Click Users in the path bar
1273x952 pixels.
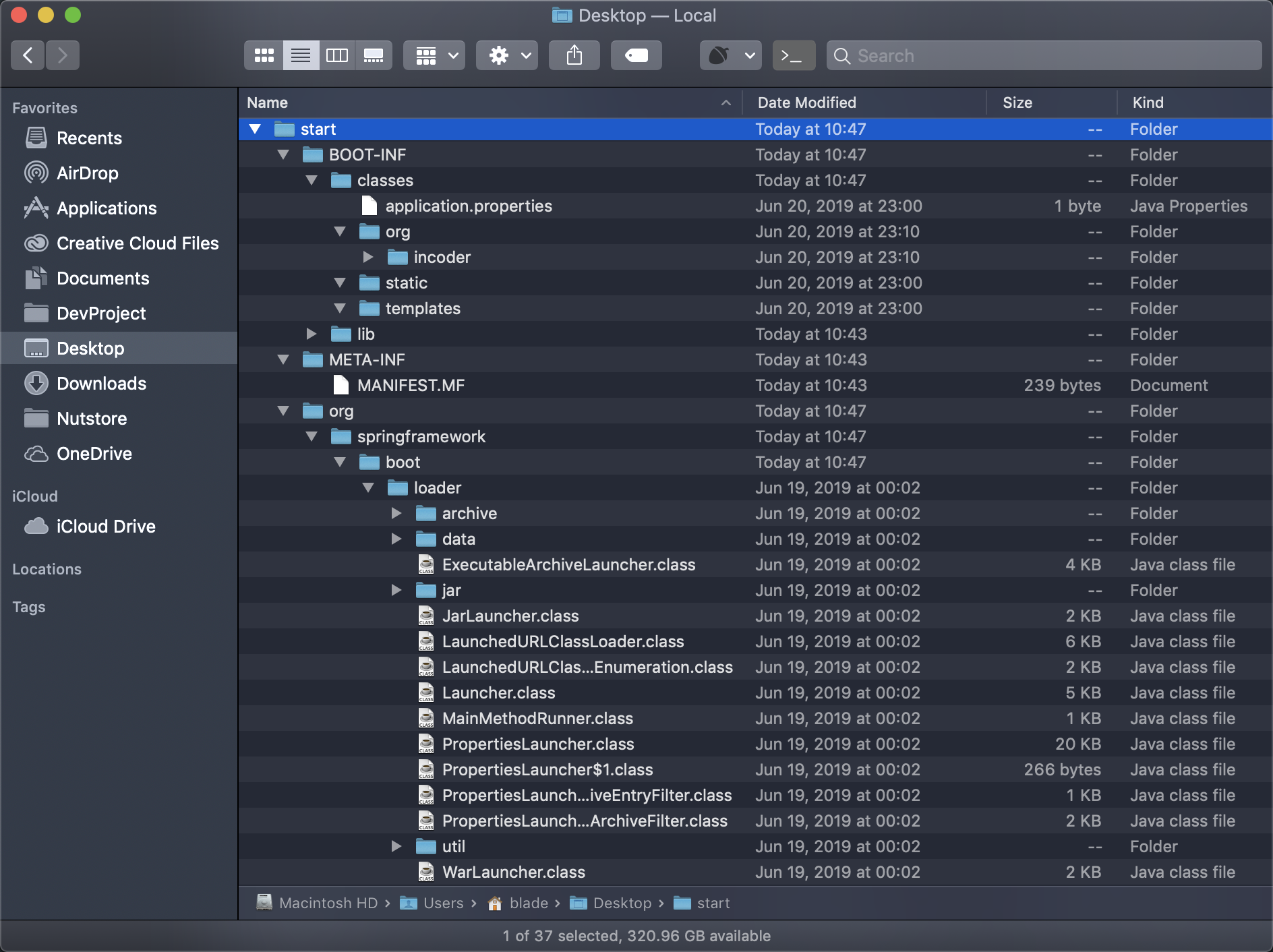click(432, 903)
